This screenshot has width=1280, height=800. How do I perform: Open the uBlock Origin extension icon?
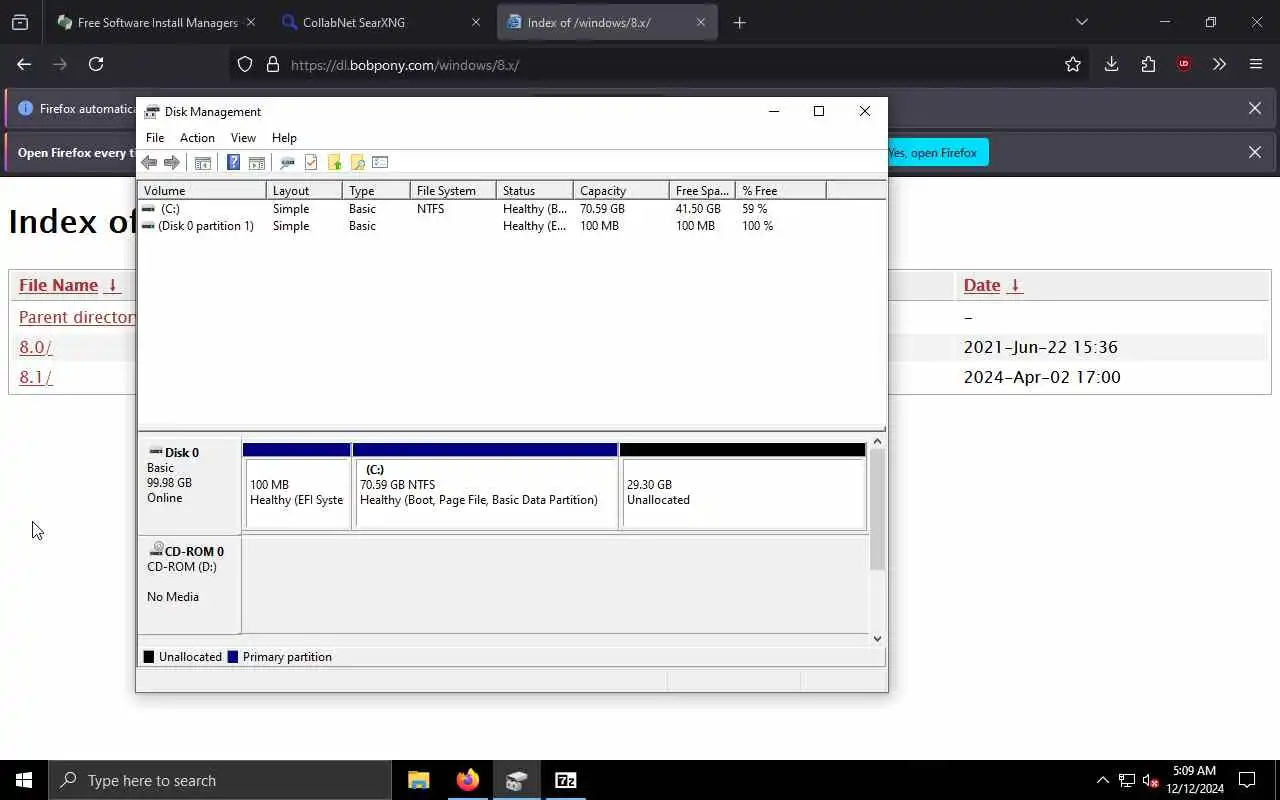pyautogui.click(x=1184, y=64)
